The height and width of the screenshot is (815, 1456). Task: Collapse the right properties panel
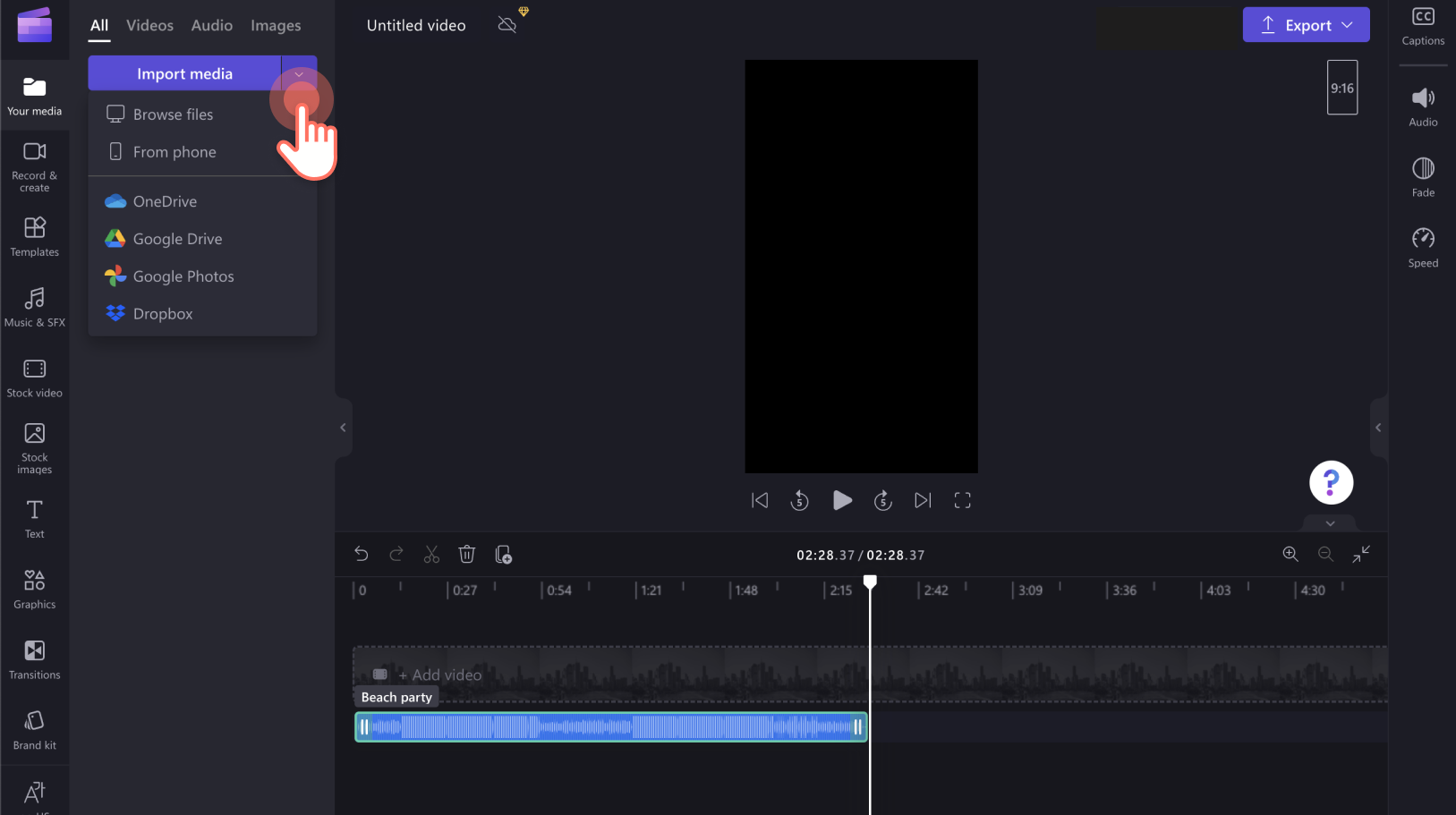(x=1378, y=428)
